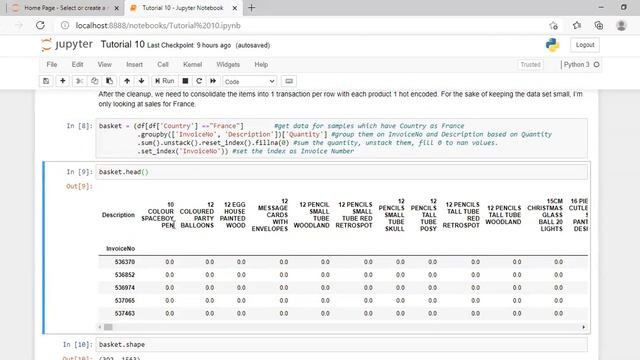This screenshot has height=360, width=640.
Task: Click the basket groupby code cell In [8]
Action: point(342,138)
